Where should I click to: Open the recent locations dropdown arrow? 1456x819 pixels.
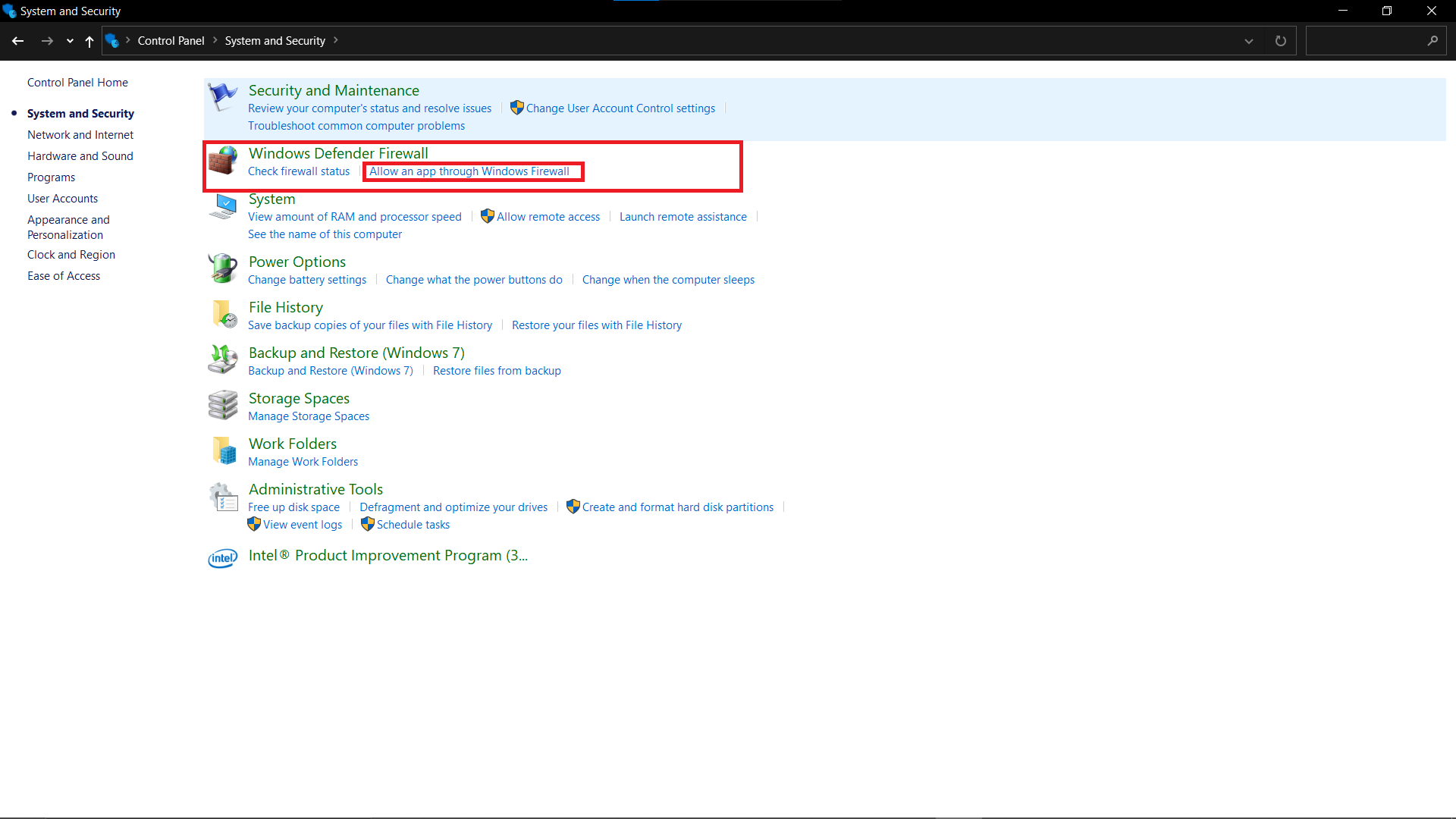[x=70, y=41]
